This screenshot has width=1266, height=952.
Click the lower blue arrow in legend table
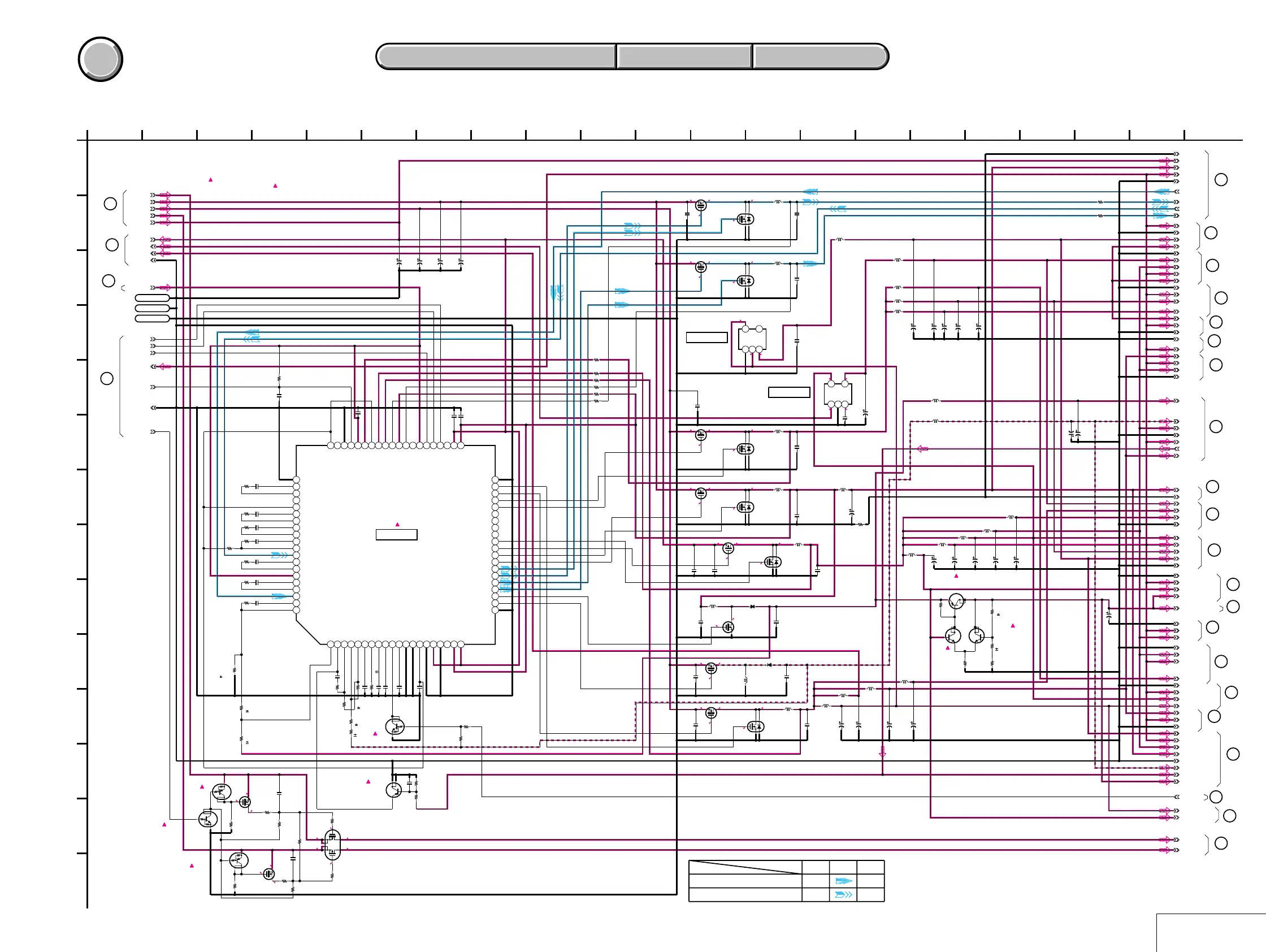pyautogui.click(x=844, y=894)
